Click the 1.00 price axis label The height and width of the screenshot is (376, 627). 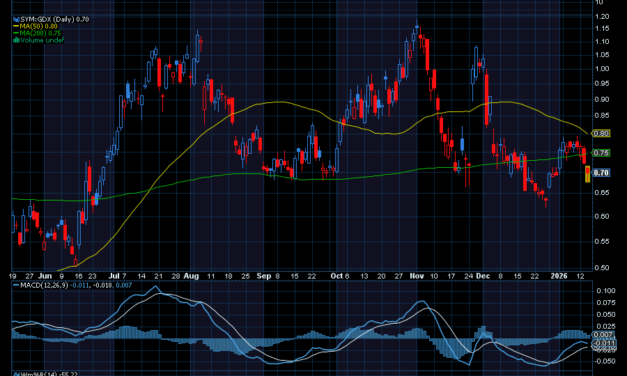coord(602,69)
